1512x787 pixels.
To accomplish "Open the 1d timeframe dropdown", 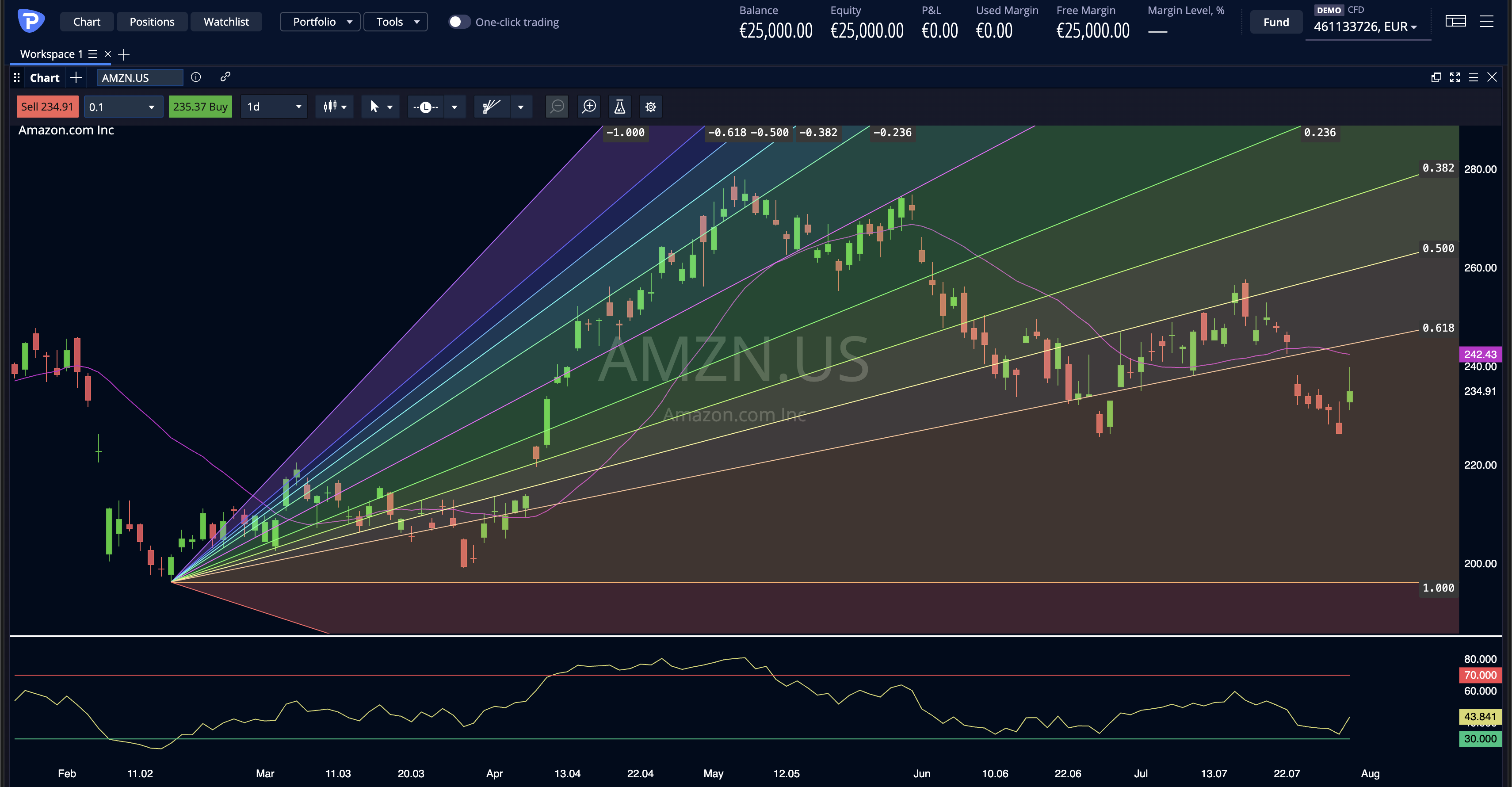I will click(274, 107).
